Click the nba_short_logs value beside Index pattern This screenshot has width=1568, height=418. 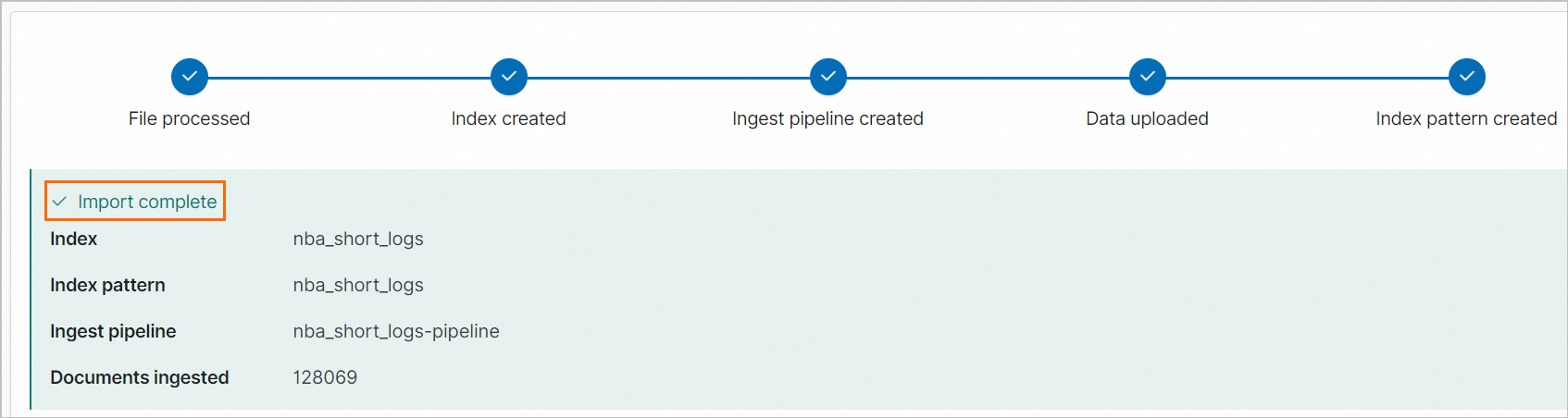point(358,285)
